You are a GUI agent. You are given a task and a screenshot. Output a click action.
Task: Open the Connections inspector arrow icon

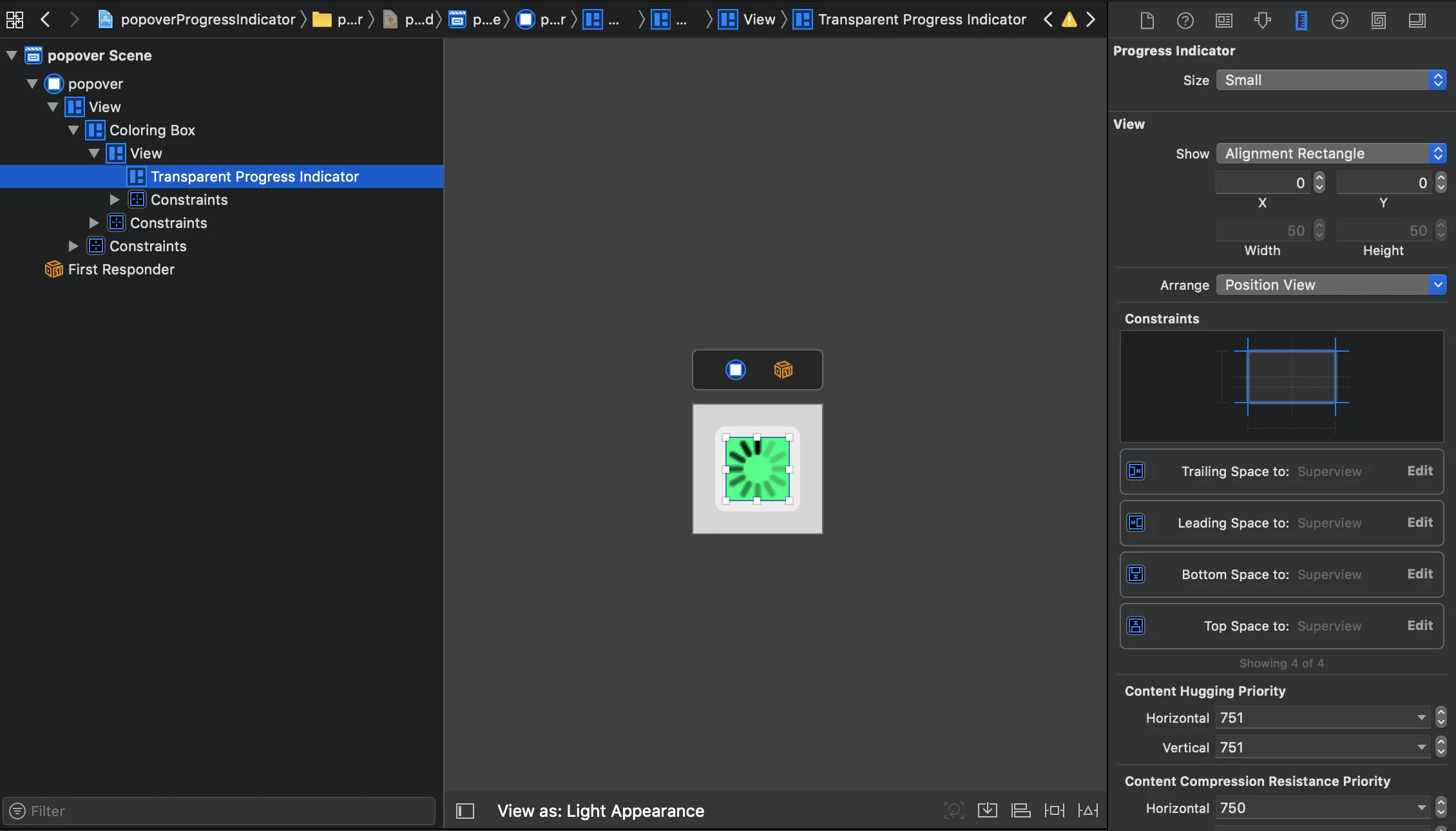pos(1340,21)
